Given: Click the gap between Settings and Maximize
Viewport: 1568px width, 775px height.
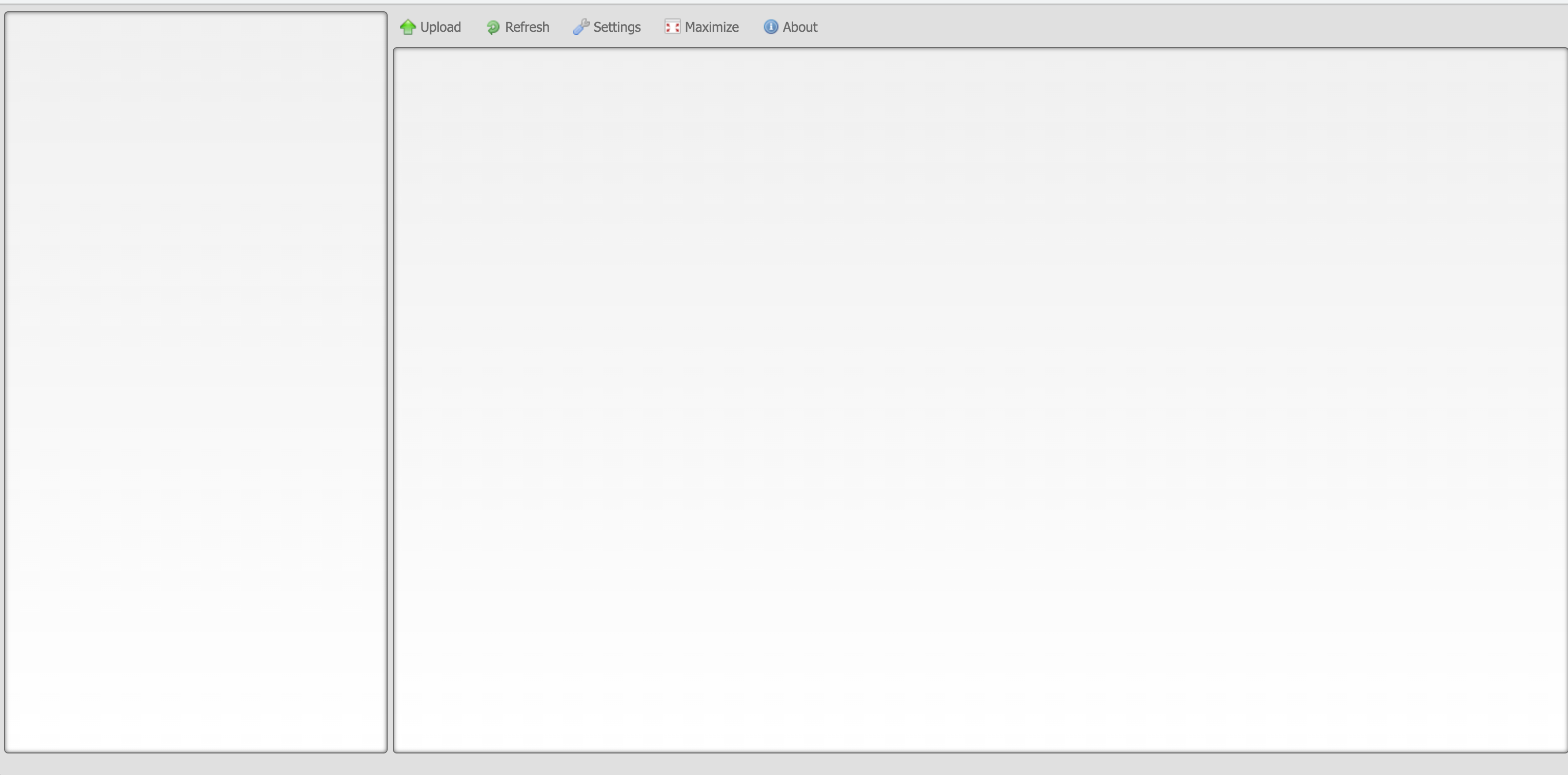Looking at the screenshot, I should click(x=653, y=27).
